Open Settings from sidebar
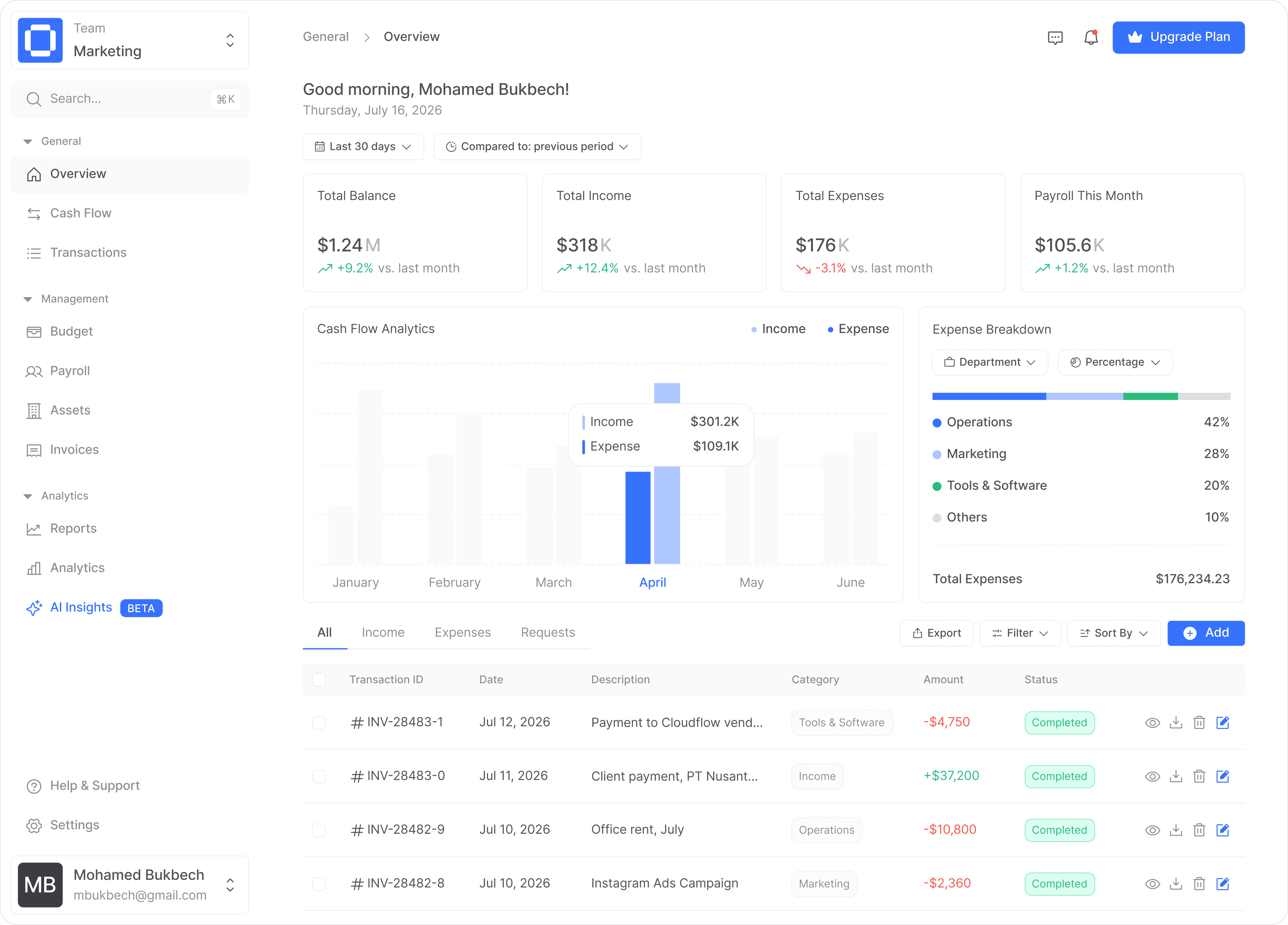The height and width of the screenshot is (925, 1288). [130, 825]
